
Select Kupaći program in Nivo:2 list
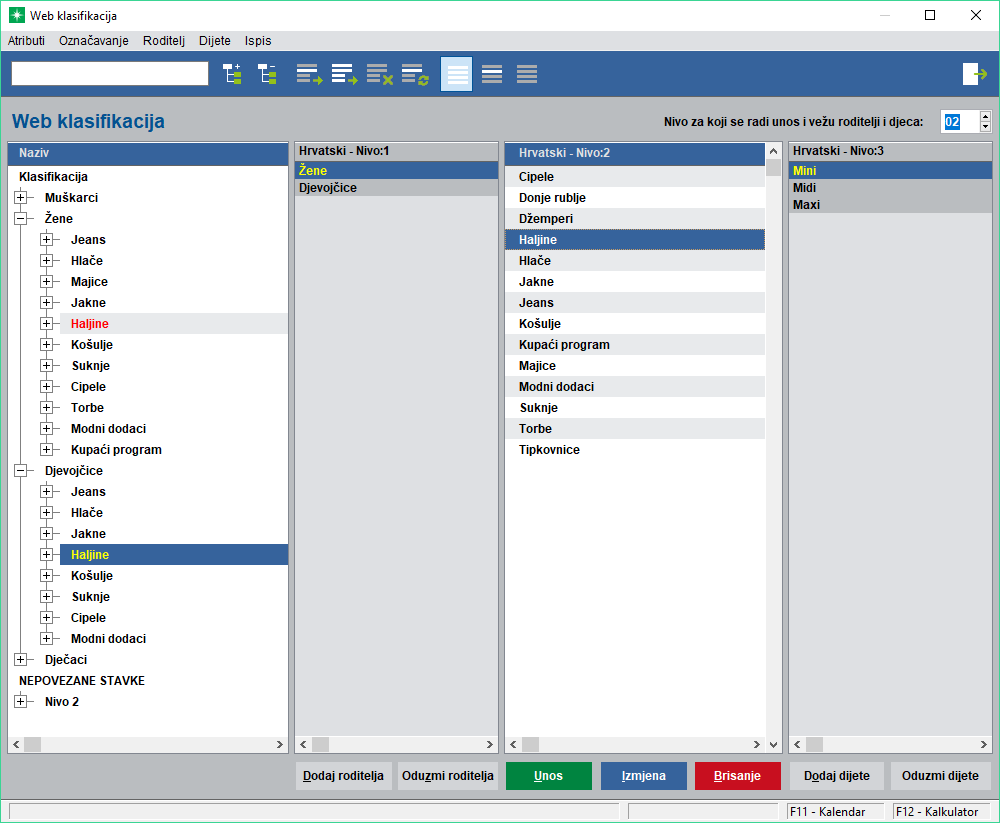point(564,345)
